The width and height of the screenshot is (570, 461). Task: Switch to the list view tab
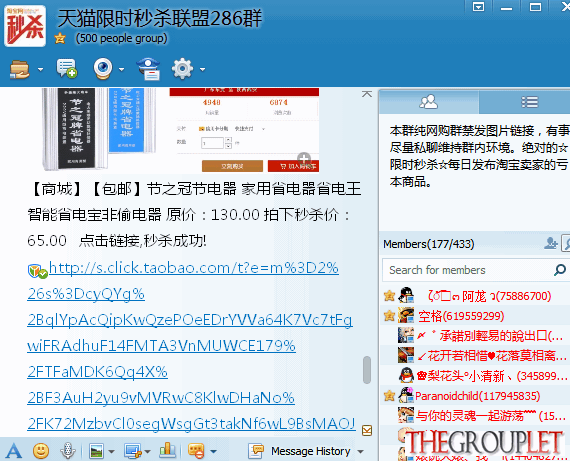coord(529,102)
